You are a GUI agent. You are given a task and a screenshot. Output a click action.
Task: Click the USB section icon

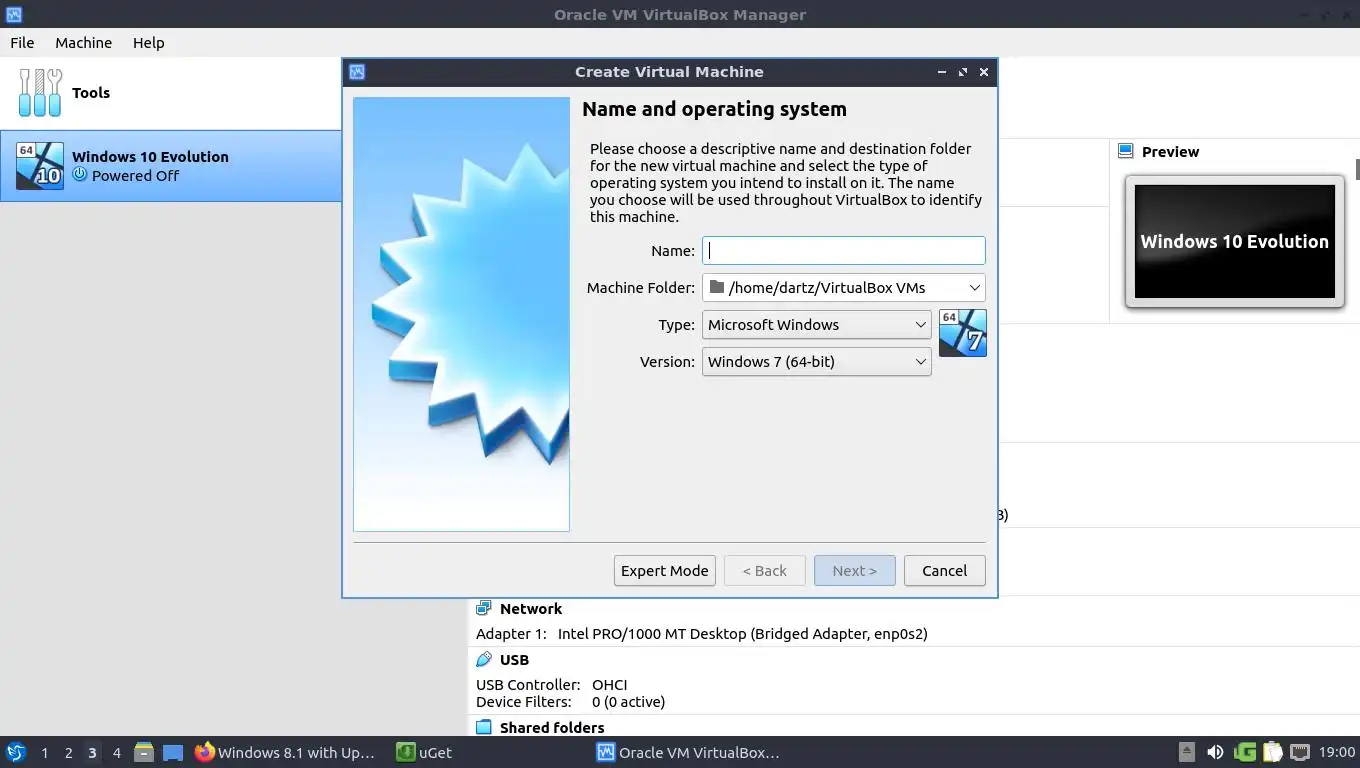[x=484, y=659]
